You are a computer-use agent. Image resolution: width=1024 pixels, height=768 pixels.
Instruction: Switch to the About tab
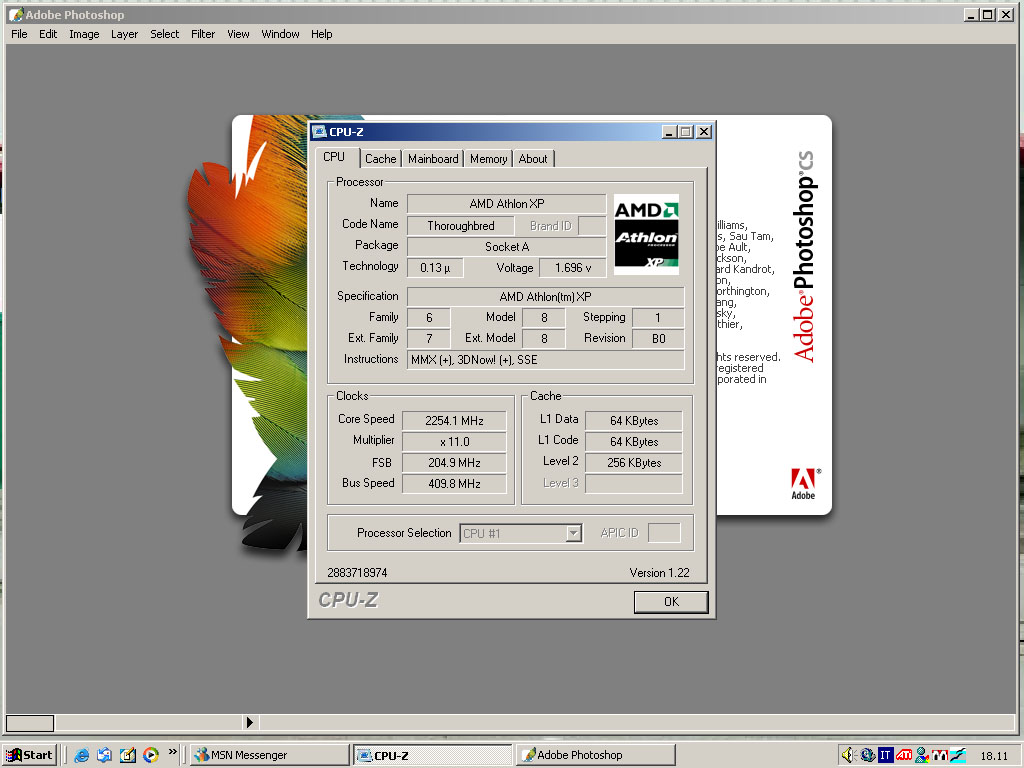(x=533, y=159)
